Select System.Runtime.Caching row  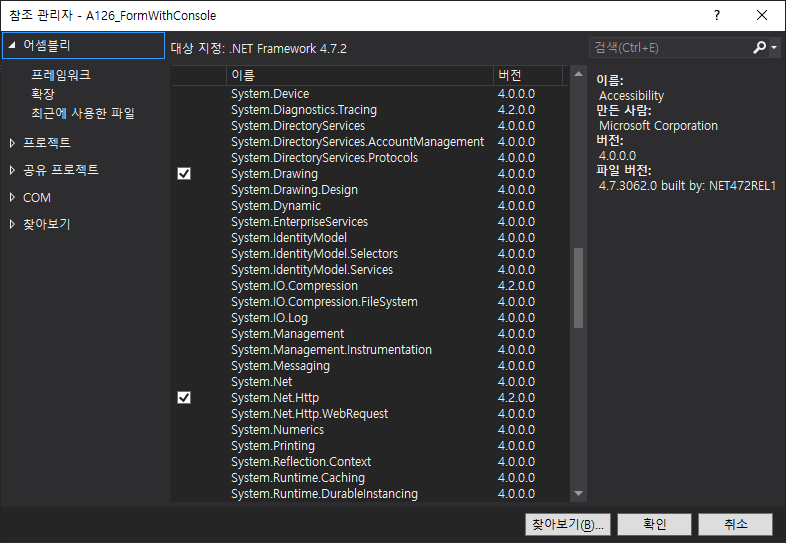coord(369,478)
